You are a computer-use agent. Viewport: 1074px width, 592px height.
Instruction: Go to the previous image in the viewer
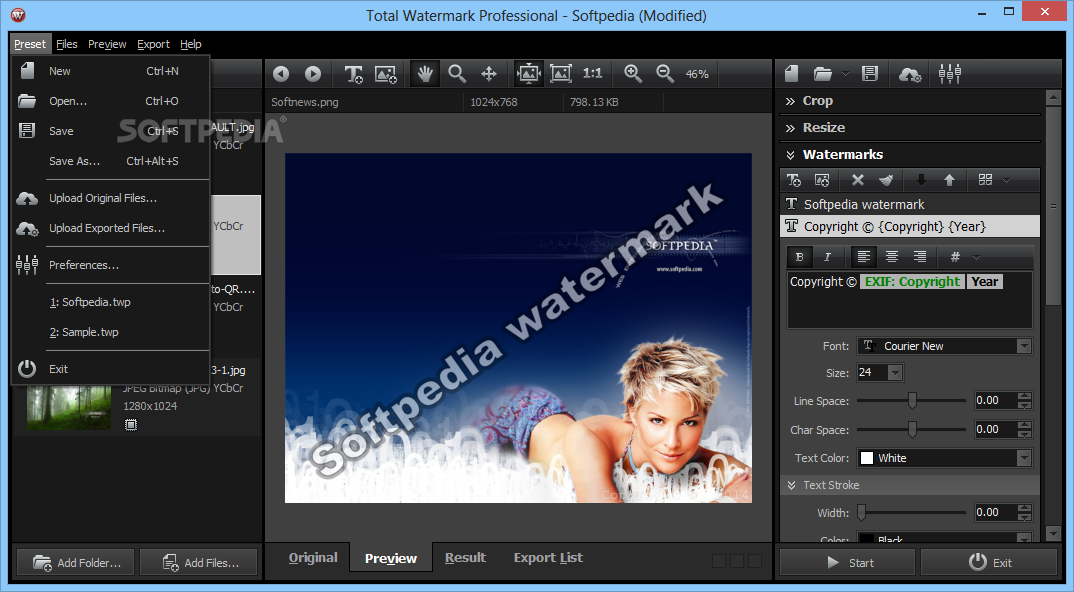tap(281, 73)
